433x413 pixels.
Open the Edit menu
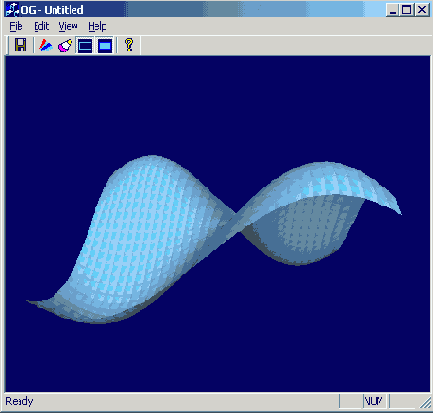coord(42,26)
